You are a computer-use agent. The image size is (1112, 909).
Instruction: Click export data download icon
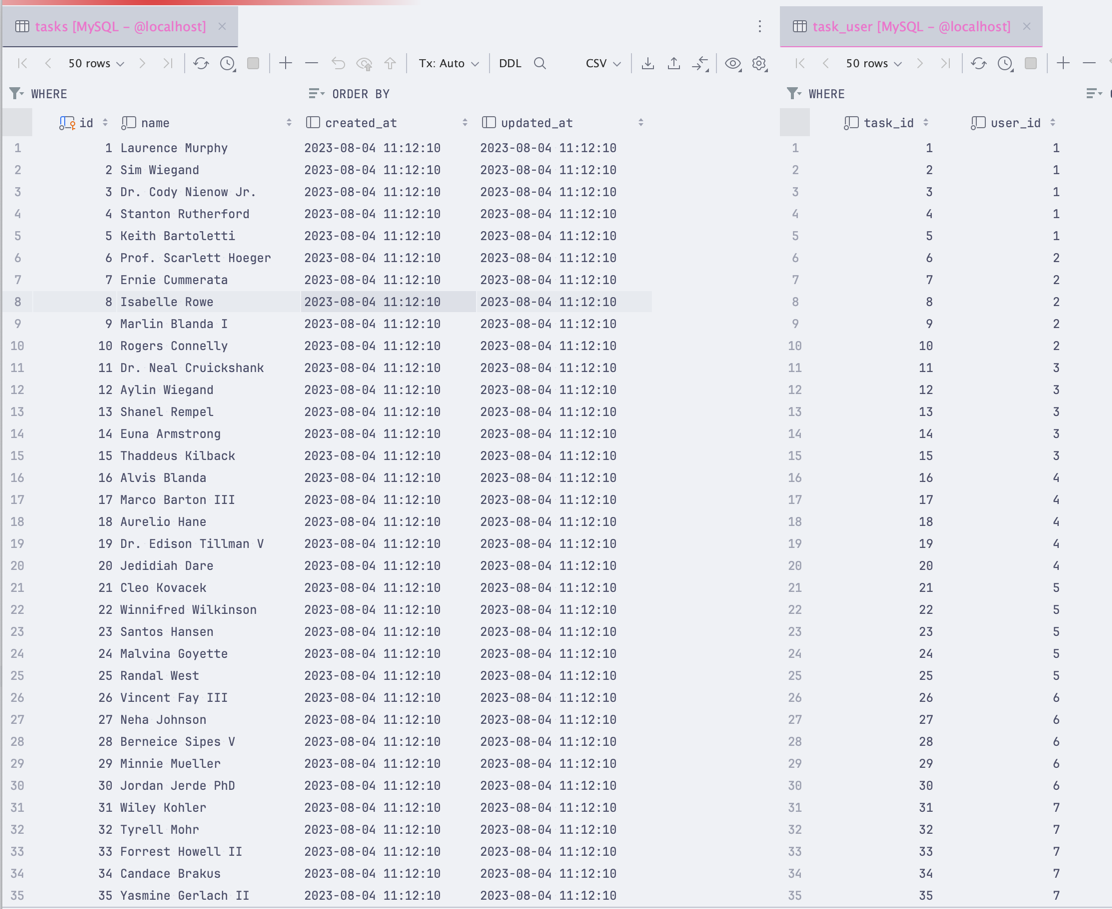click(x=648, y=63)
